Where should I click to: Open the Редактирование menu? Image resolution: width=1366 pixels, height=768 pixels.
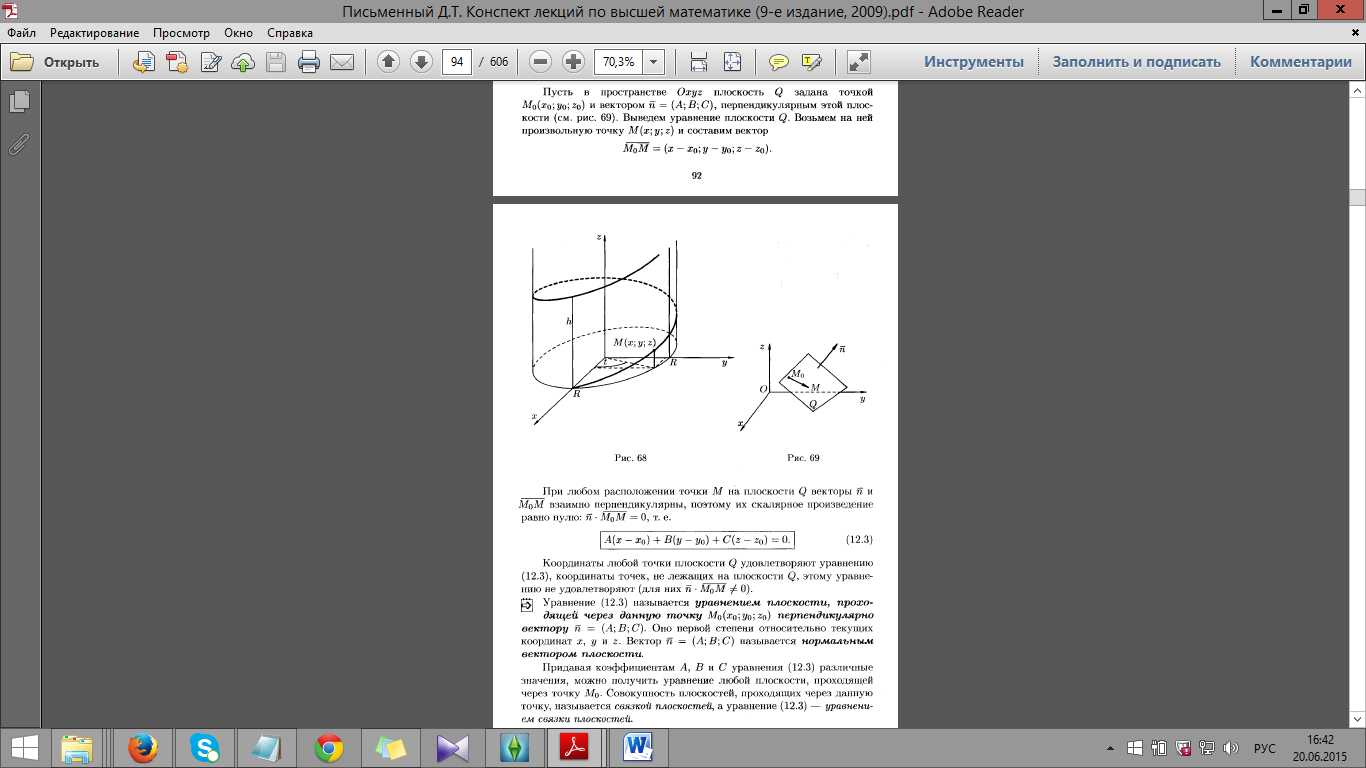click(x=95, y=33)
